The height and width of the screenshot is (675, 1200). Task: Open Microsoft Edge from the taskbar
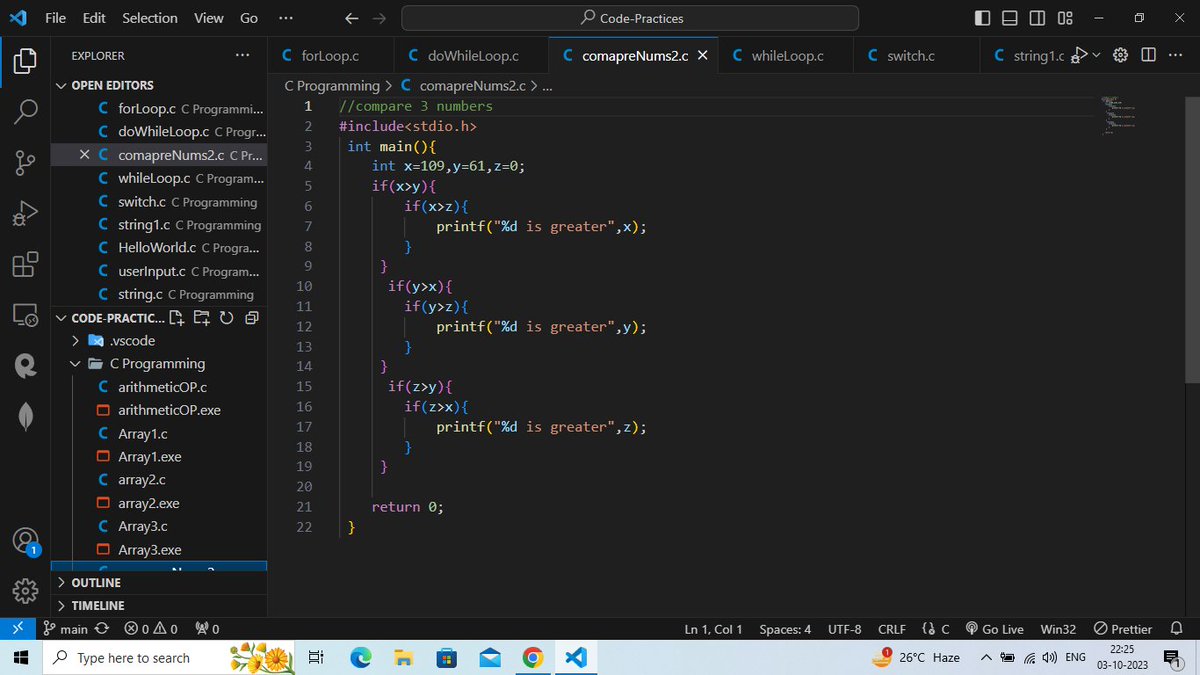(x=360, y=657)
